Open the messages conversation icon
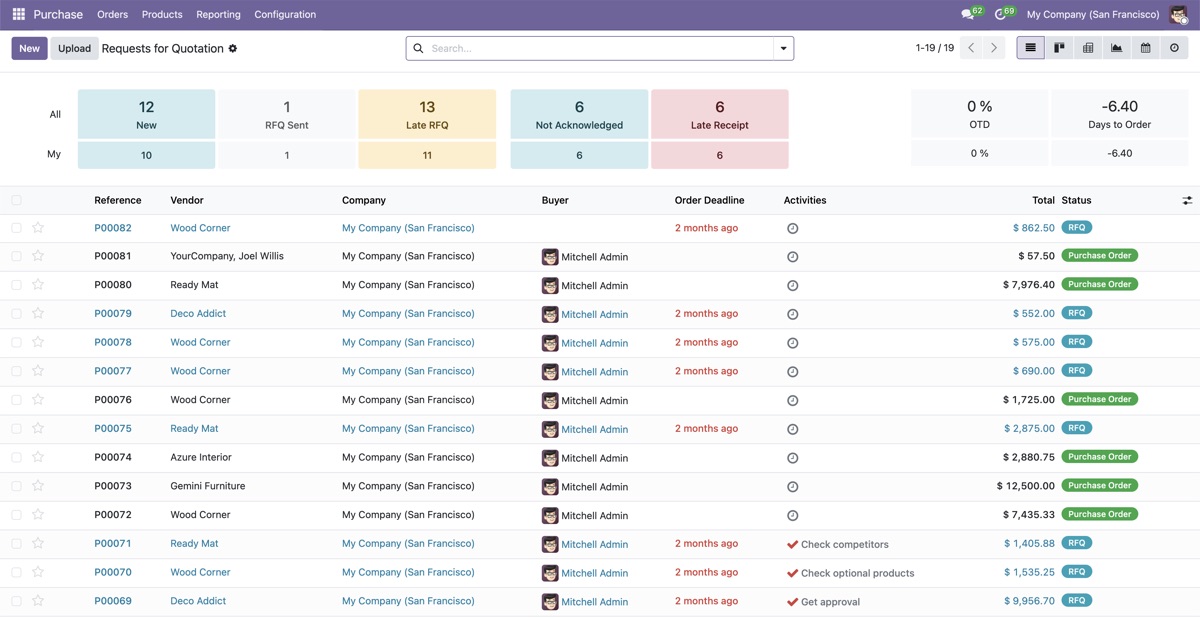Image resolution: width=1200 pixels, height=619 pixels. pos(968,14)
